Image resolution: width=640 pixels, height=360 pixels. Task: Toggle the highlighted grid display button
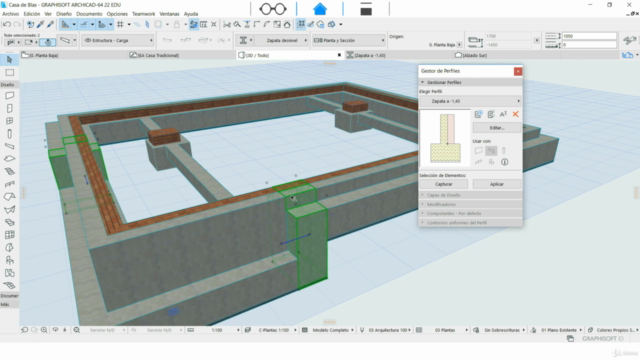[301, 24]
